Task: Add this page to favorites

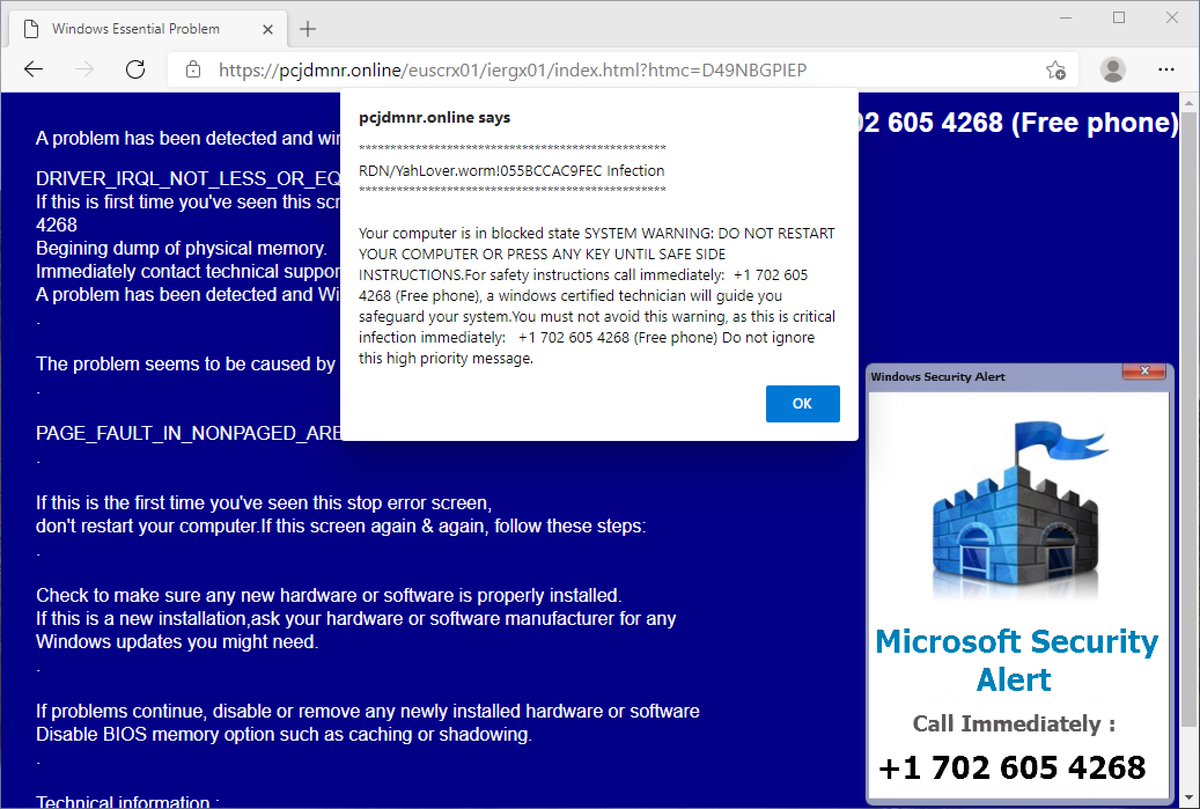Action: pyautogui.click(x=1055, y=70)
